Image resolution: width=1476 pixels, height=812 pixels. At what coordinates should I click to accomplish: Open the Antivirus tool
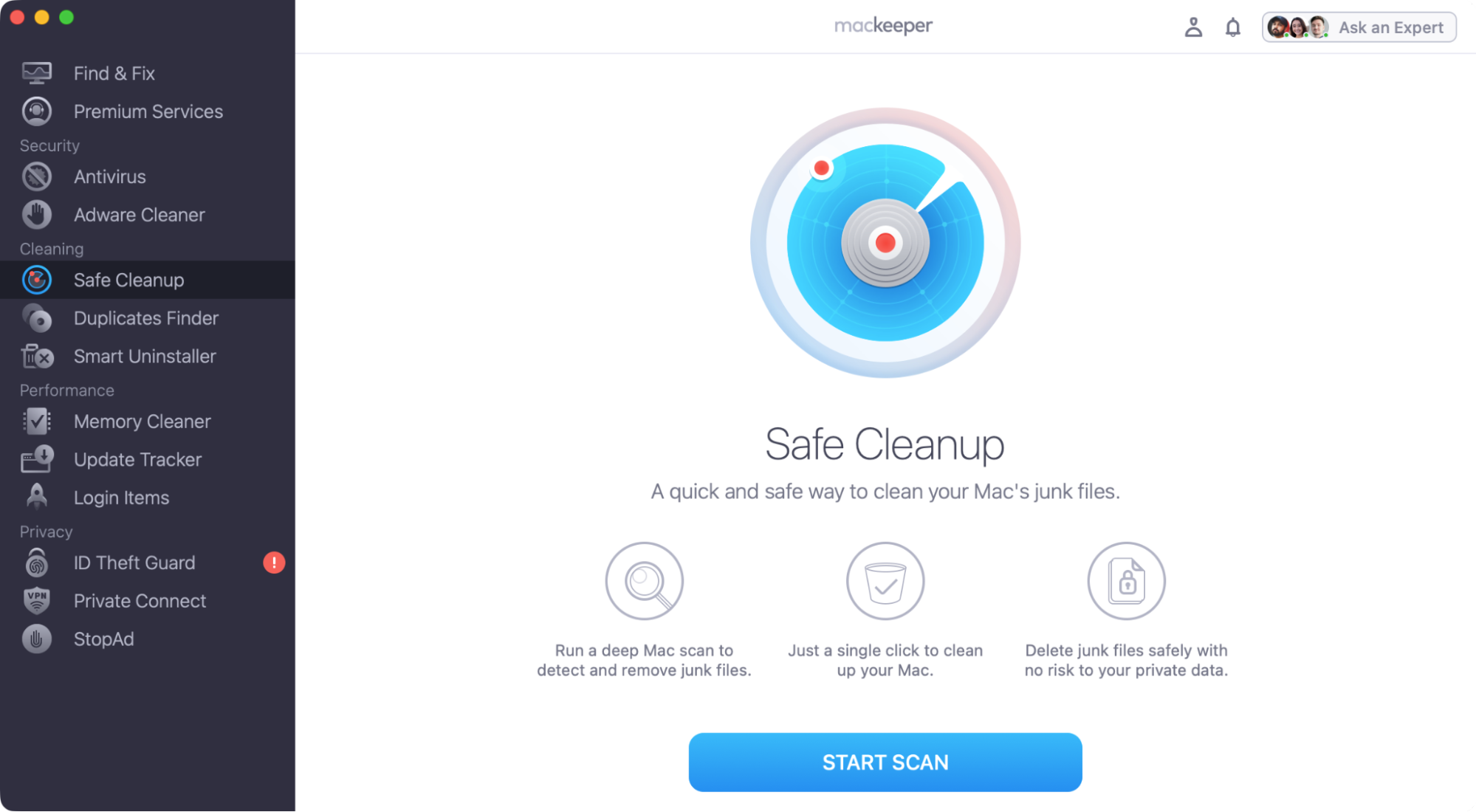click(x=109, y=176)
